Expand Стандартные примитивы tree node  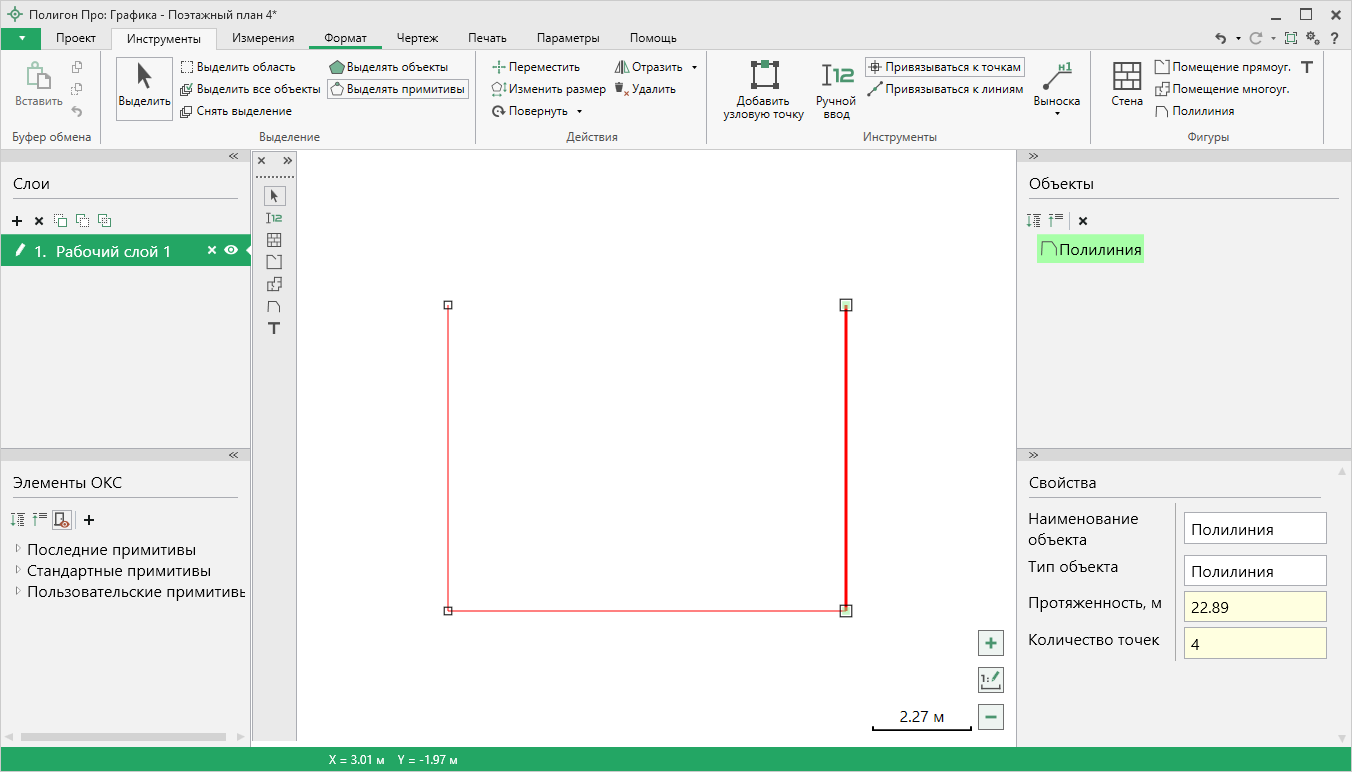point(18,572)
